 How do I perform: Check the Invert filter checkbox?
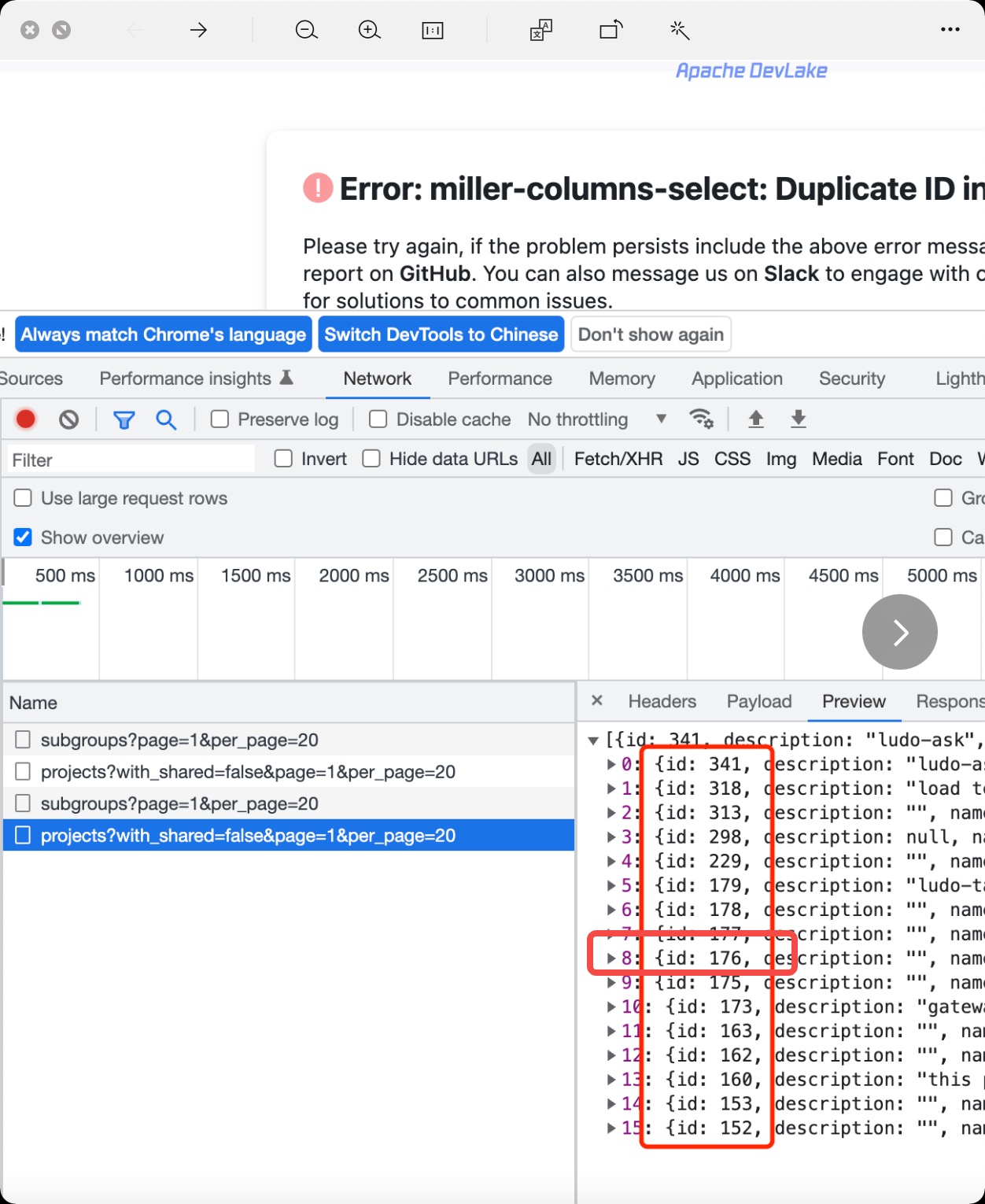283,459
